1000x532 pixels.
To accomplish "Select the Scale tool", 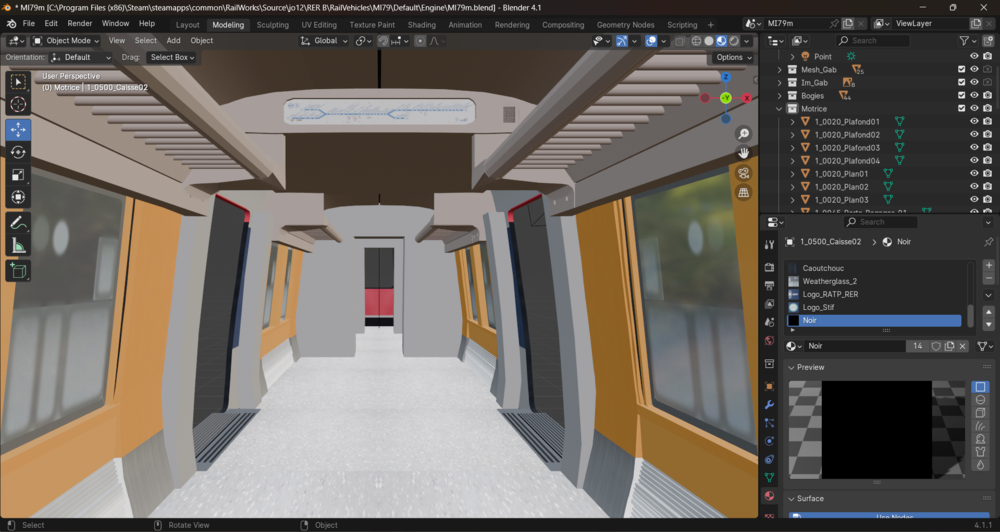I will [x=18, y=174].
